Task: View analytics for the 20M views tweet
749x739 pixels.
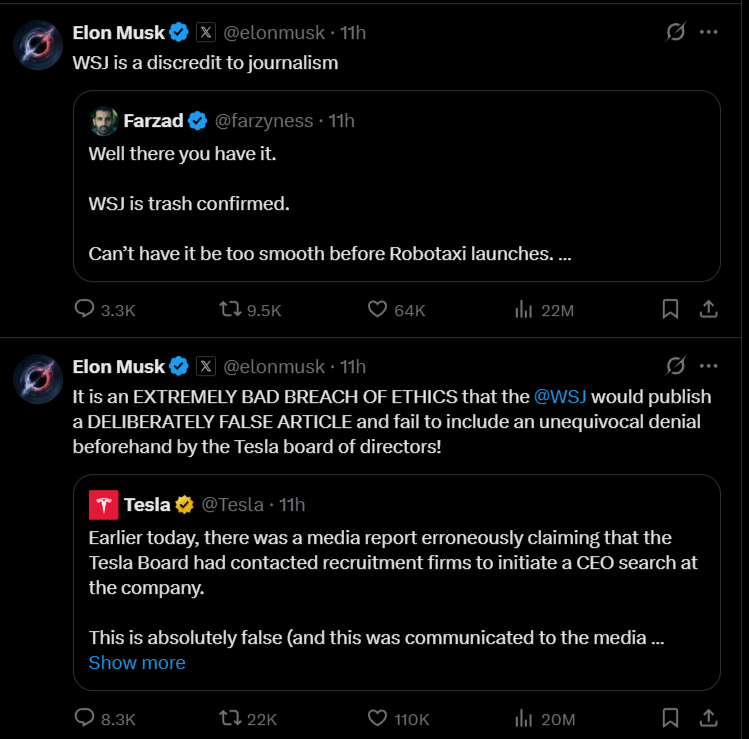Action: (x=523, y=718)
